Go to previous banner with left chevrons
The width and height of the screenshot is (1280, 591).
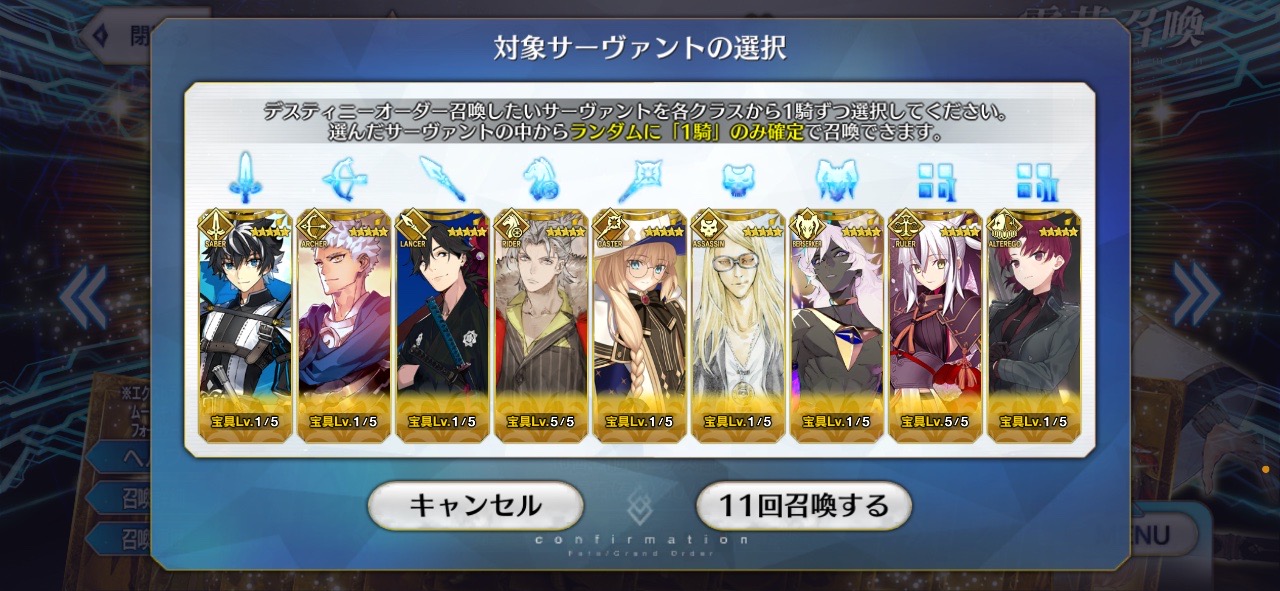[83, 295]
